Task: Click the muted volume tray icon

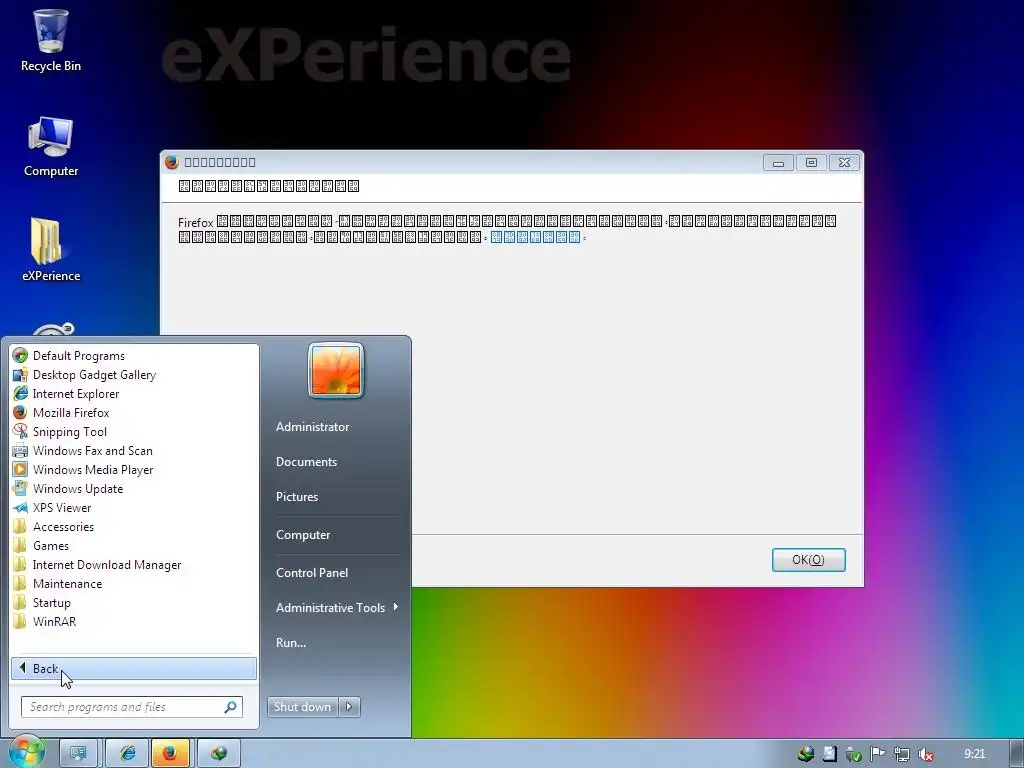Action: [925, 754]
